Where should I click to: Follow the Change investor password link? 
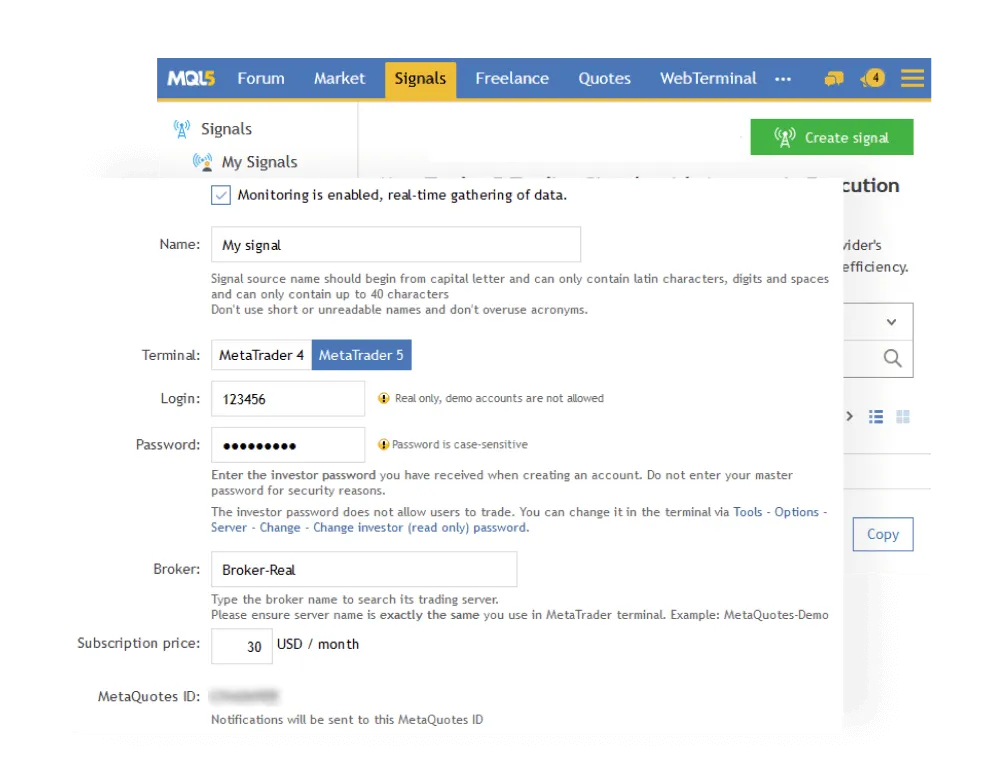(x=420, y=528)
